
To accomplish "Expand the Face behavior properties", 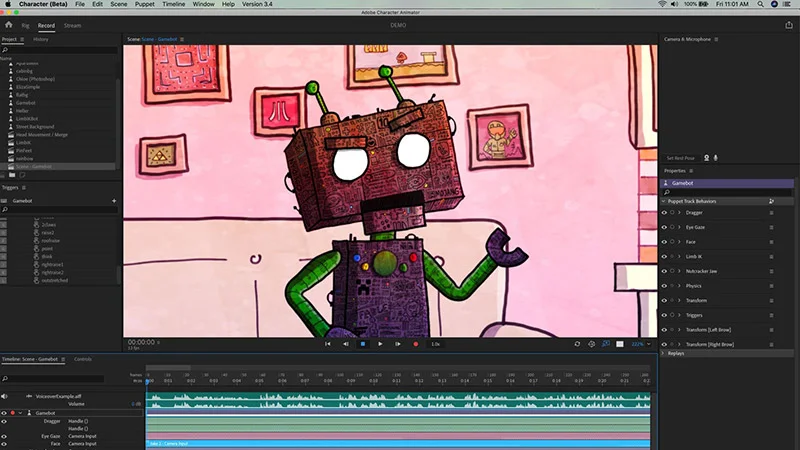I will coord(679,242).
